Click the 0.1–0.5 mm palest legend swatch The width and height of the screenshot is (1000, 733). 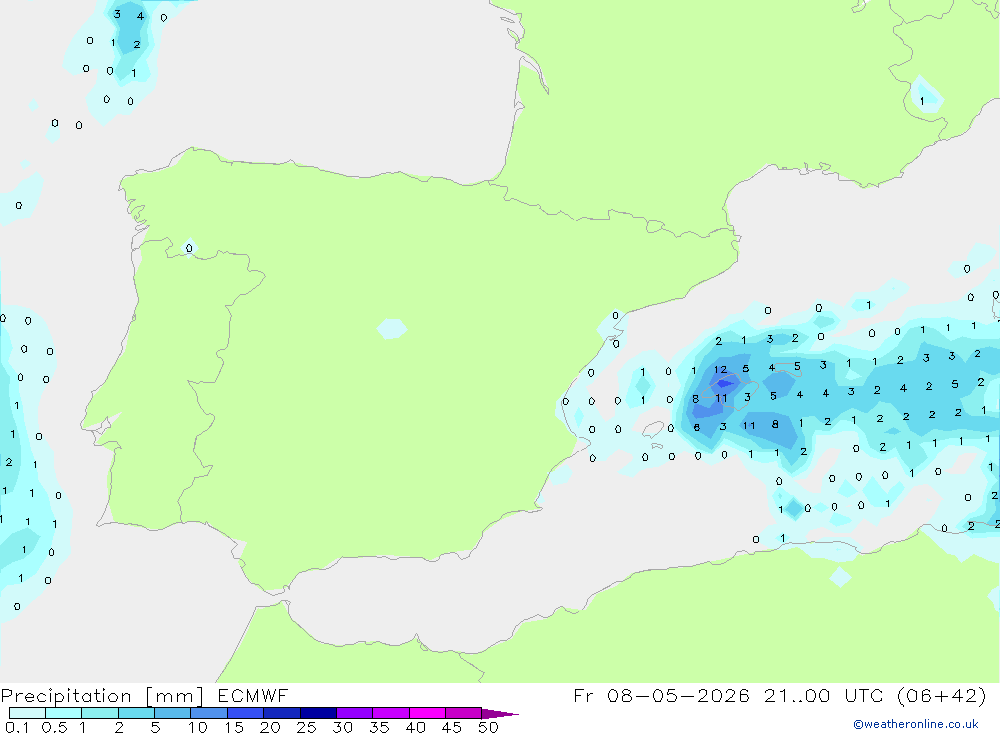(x=27, y=713)
